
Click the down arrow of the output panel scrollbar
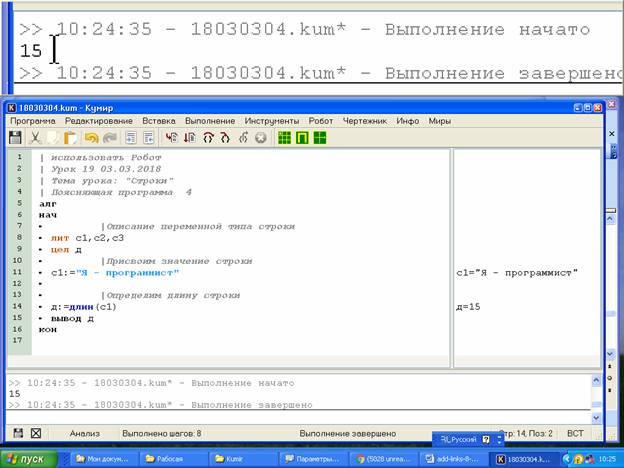point(596,417)
